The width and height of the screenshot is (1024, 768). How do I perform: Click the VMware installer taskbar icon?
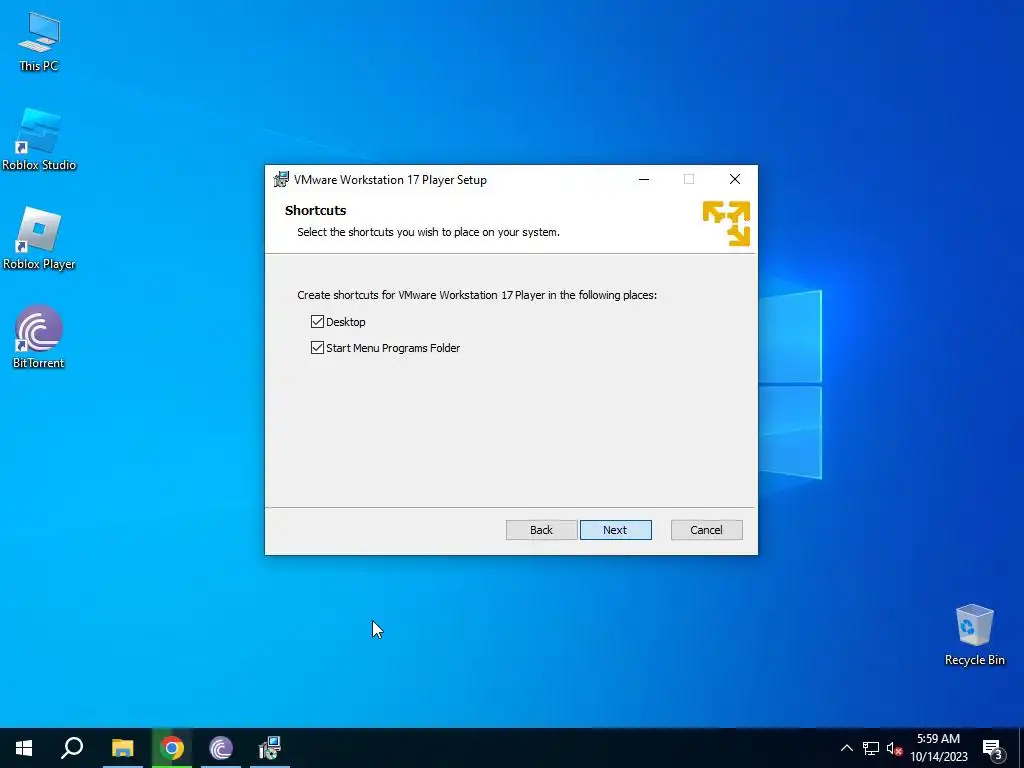[x=270, y=748]
